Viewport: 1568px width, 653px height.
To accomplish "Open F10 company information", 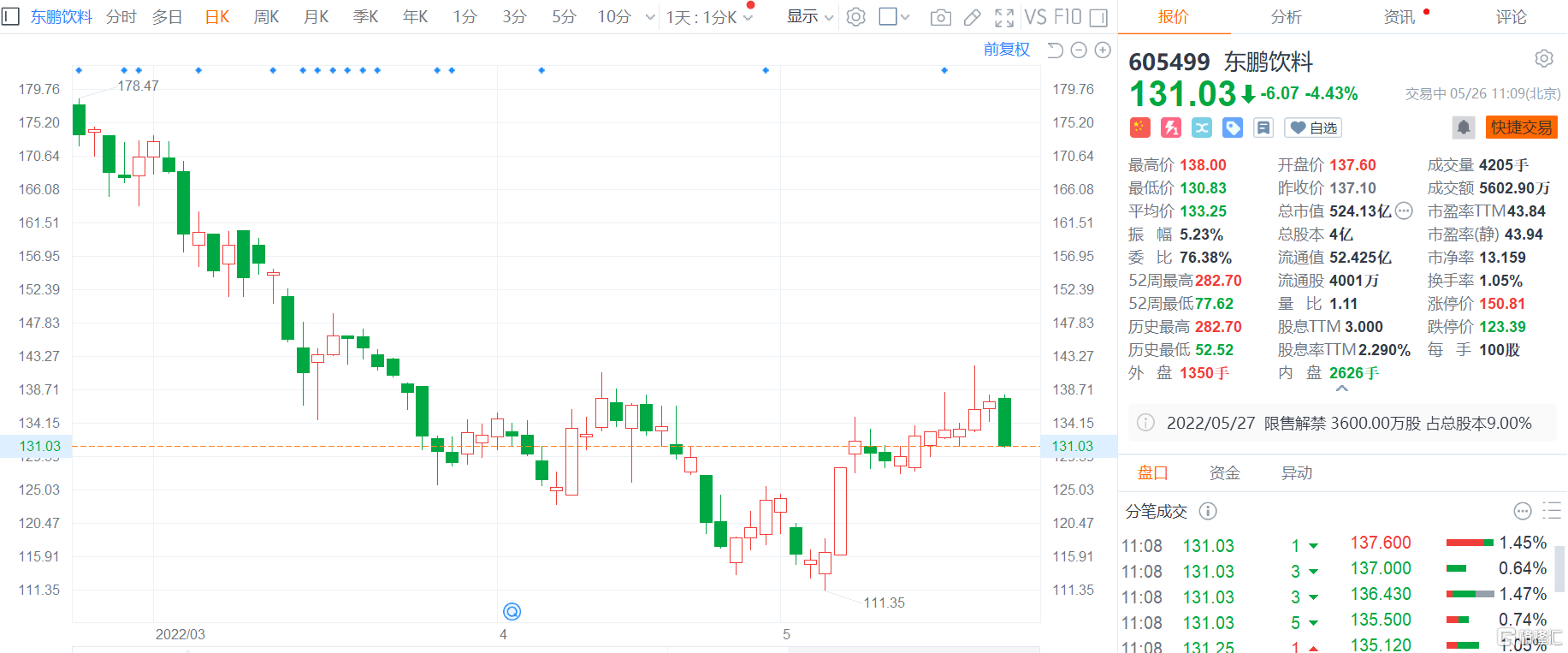I will click(1068, 17).
